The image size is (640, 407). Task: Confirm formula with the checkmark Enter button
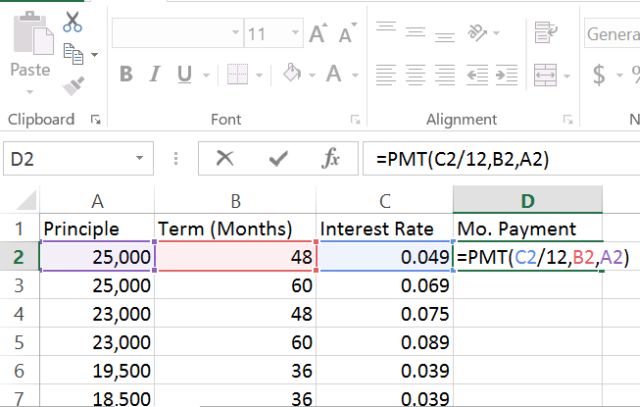tap(278, 158)
